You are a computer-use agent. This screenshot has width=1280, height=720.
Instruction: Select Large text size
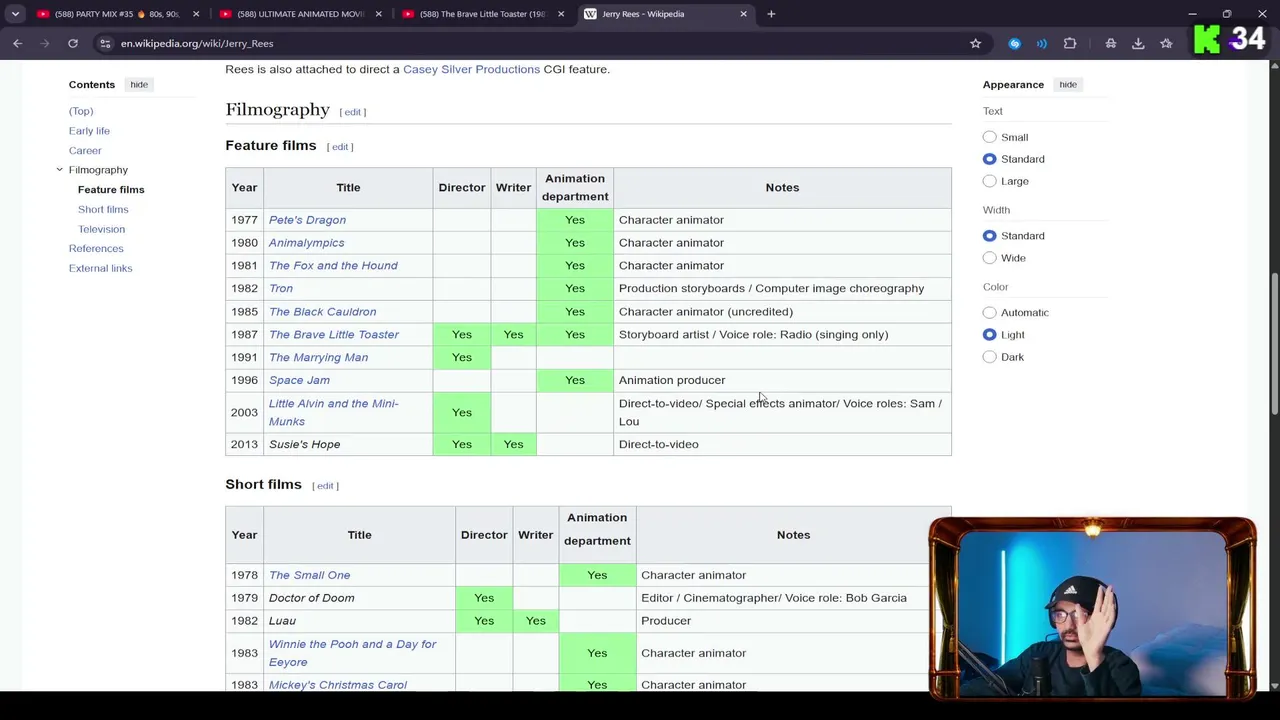[x=989, y=181]
